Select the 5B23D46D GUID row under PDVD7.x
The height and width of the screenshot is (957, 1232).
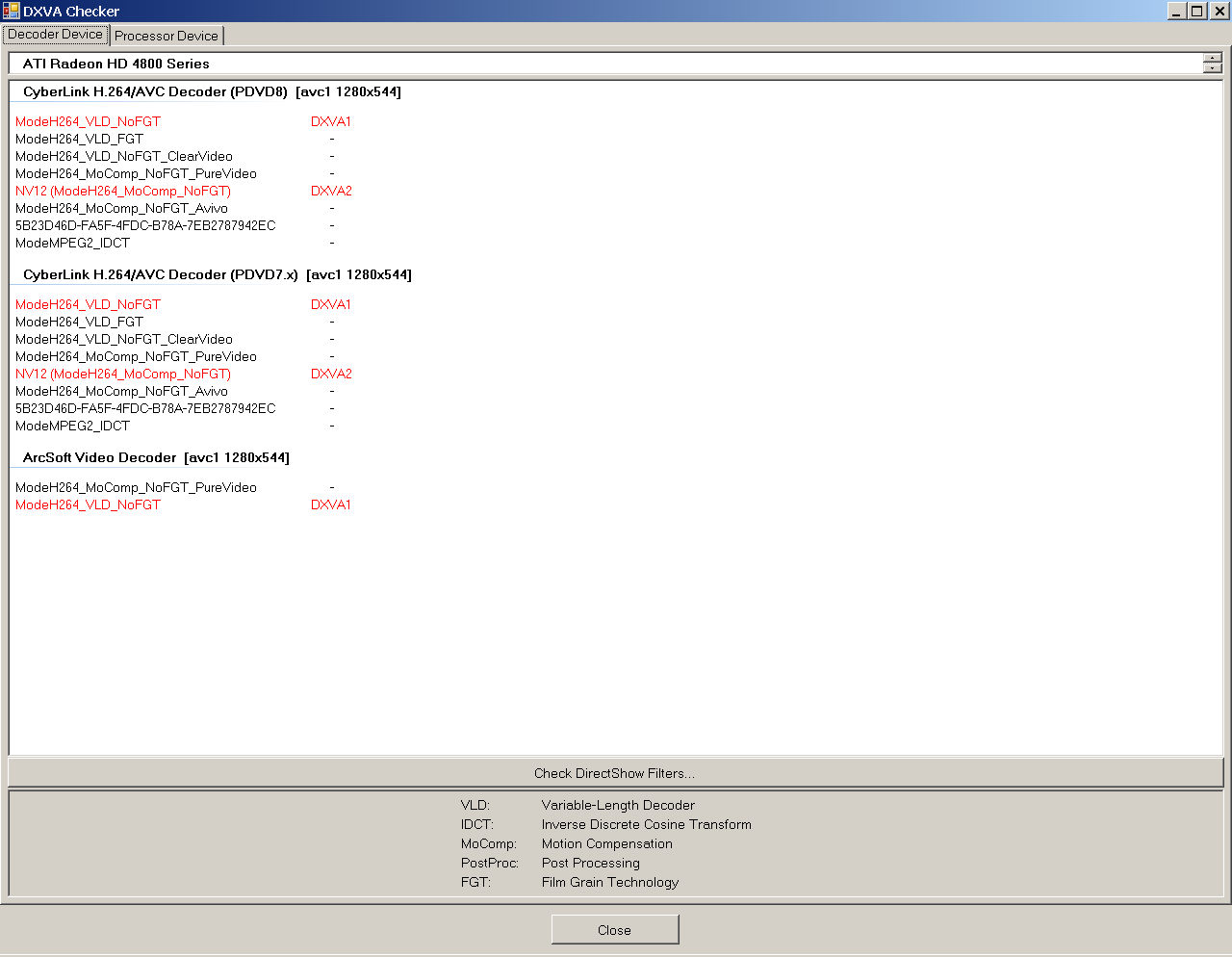pos(145,408)
